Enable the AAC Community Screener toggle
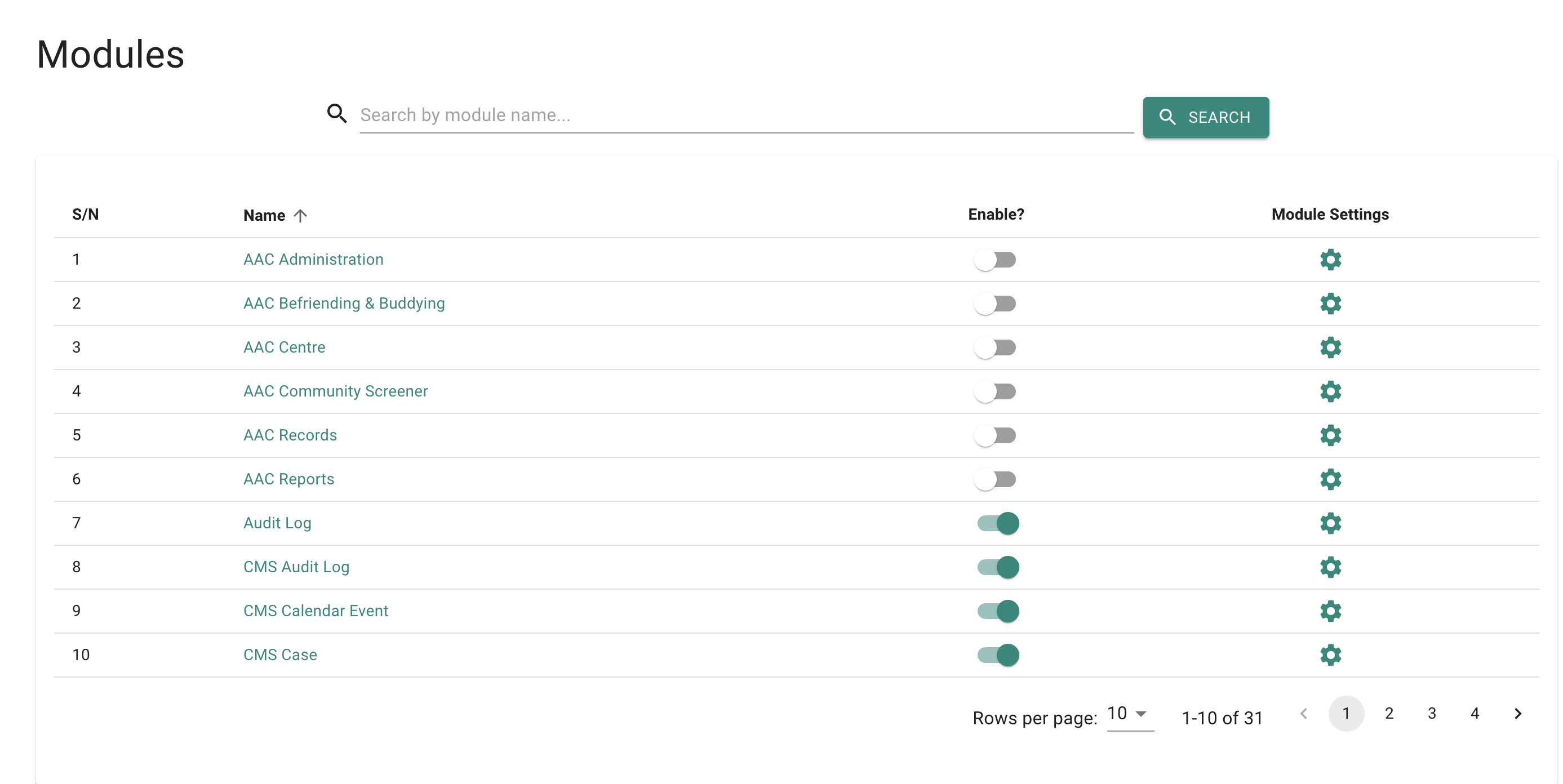 [995, 391]
